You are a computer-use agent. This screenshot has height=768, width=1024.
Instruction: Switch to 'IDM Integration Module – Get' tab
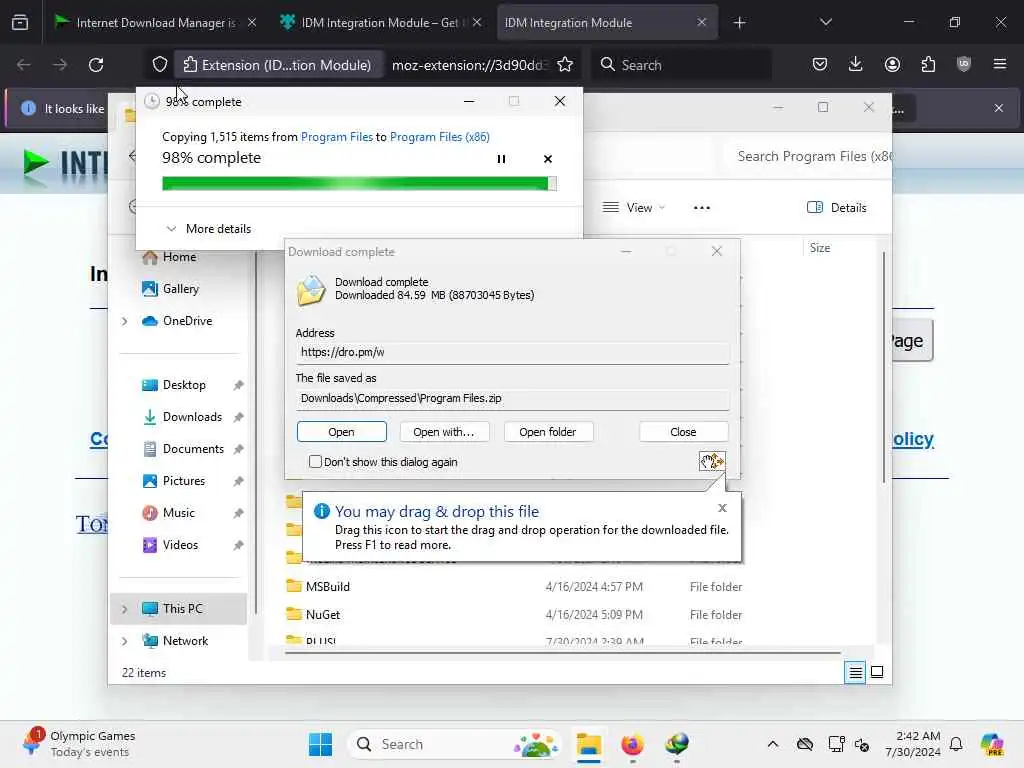[381, 22]
